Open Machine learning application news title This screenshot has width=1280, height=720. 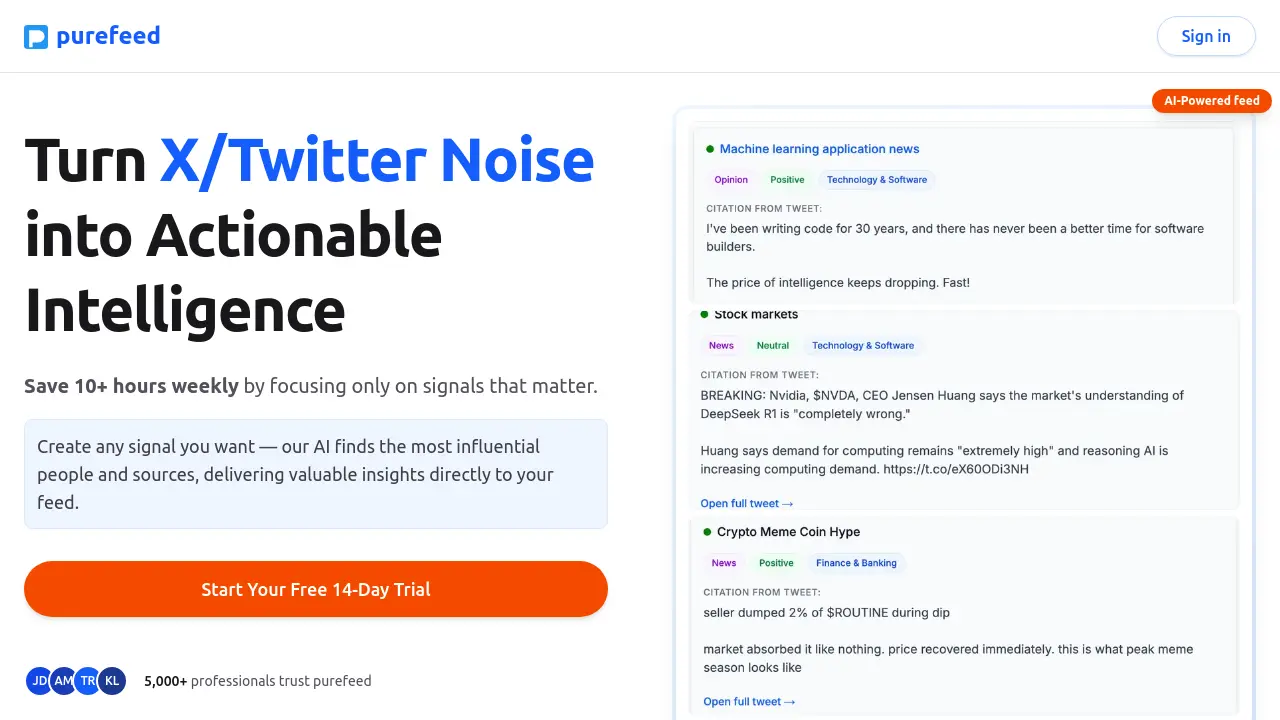tap(819, 149)
